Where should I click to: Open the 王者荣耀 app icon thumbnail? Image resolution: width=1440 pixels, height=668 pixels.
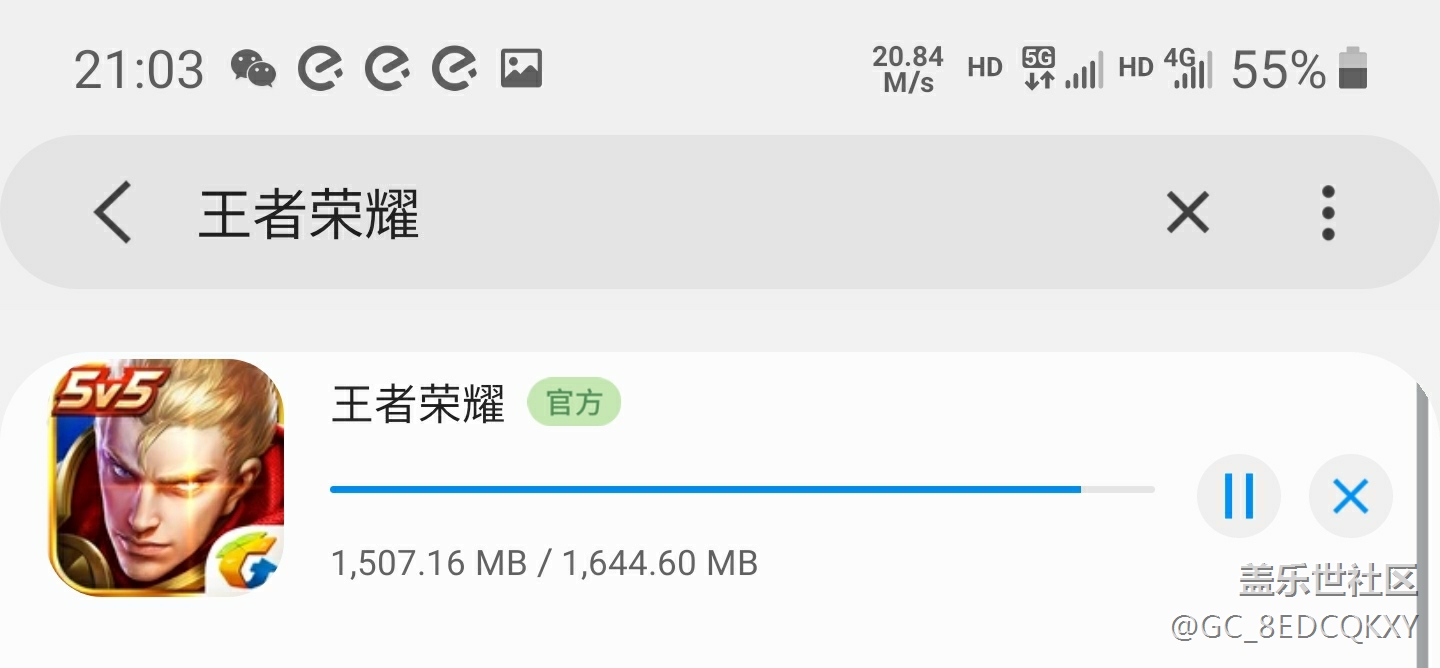[166, 478]
